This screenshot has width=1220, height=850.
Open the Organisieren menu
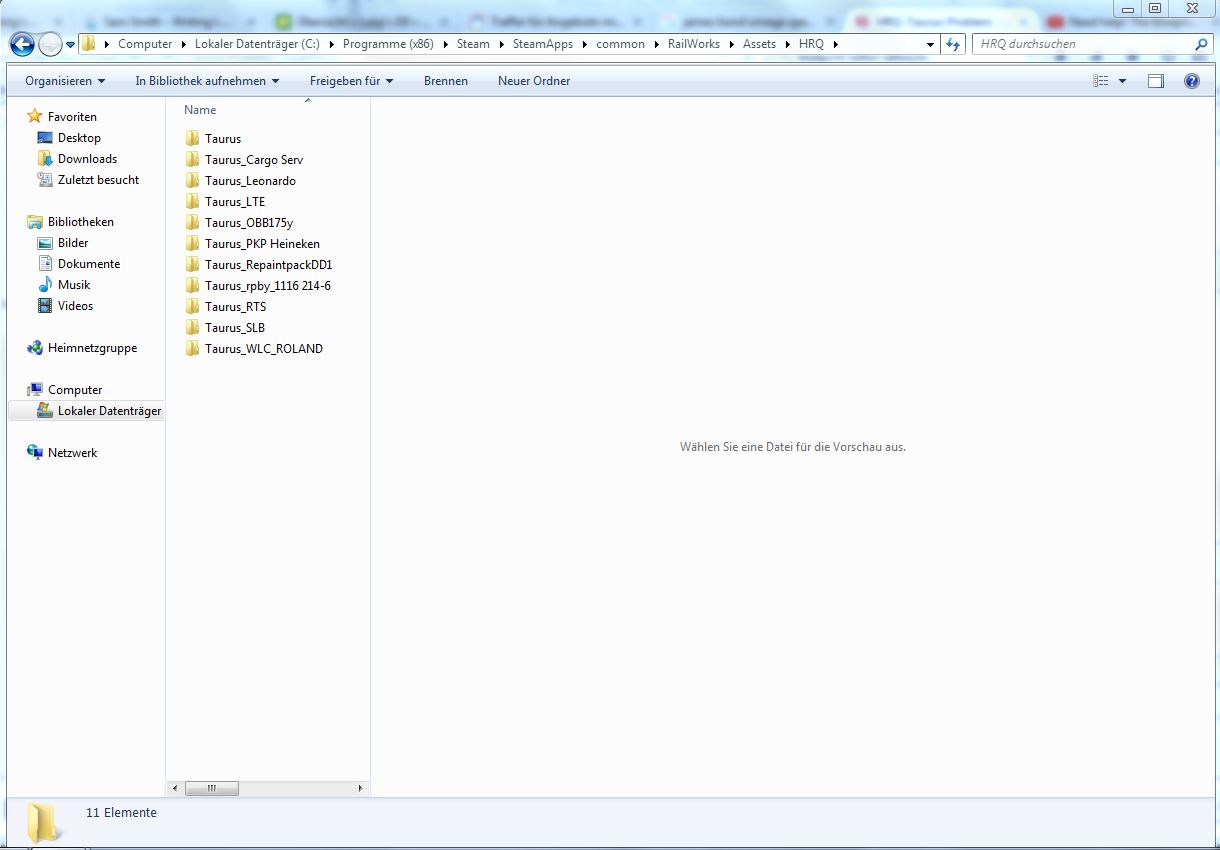click(65, 81)
